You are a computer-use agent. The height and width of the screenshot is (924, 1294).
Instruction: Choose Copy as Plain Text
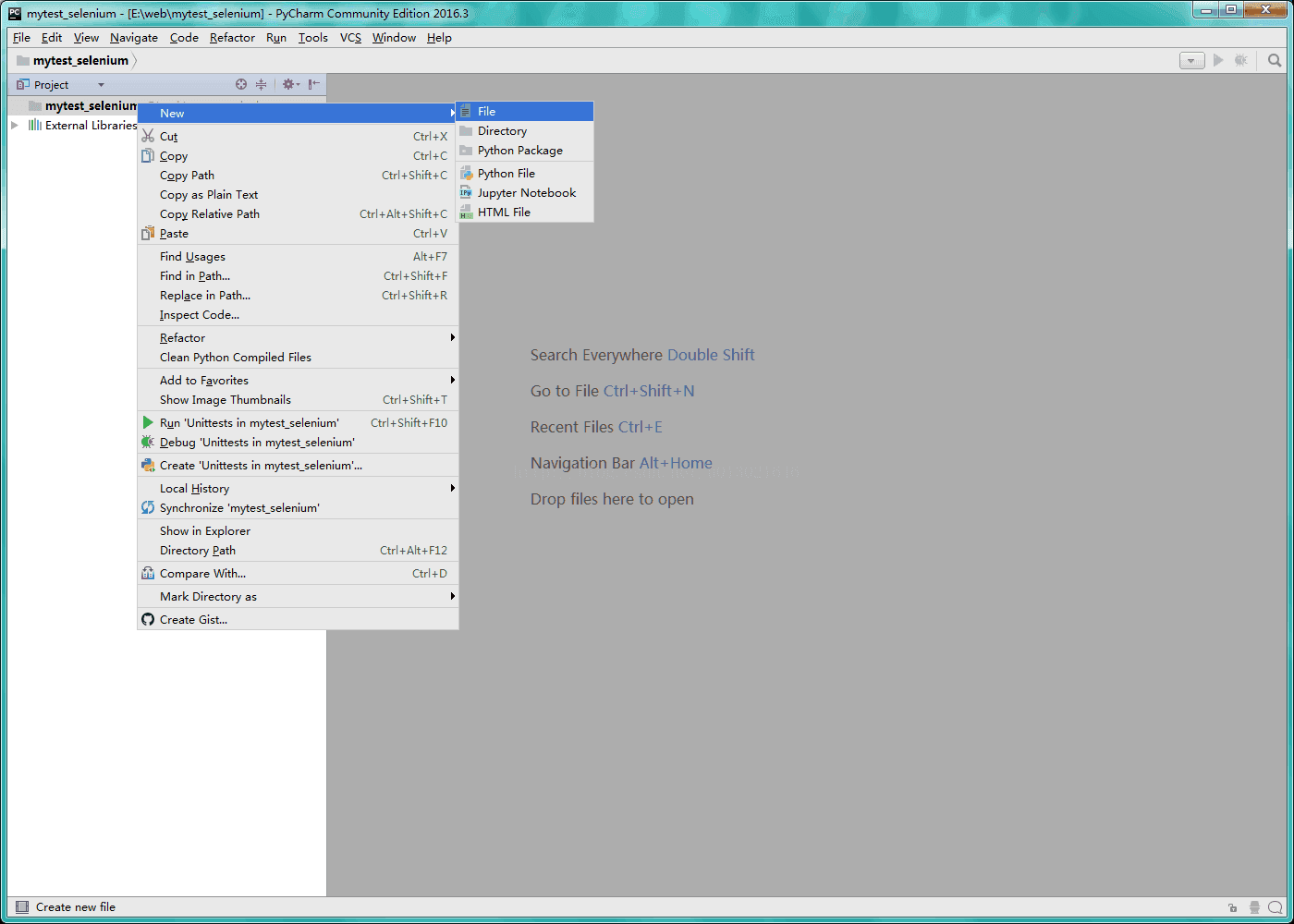tap(298, 194)
